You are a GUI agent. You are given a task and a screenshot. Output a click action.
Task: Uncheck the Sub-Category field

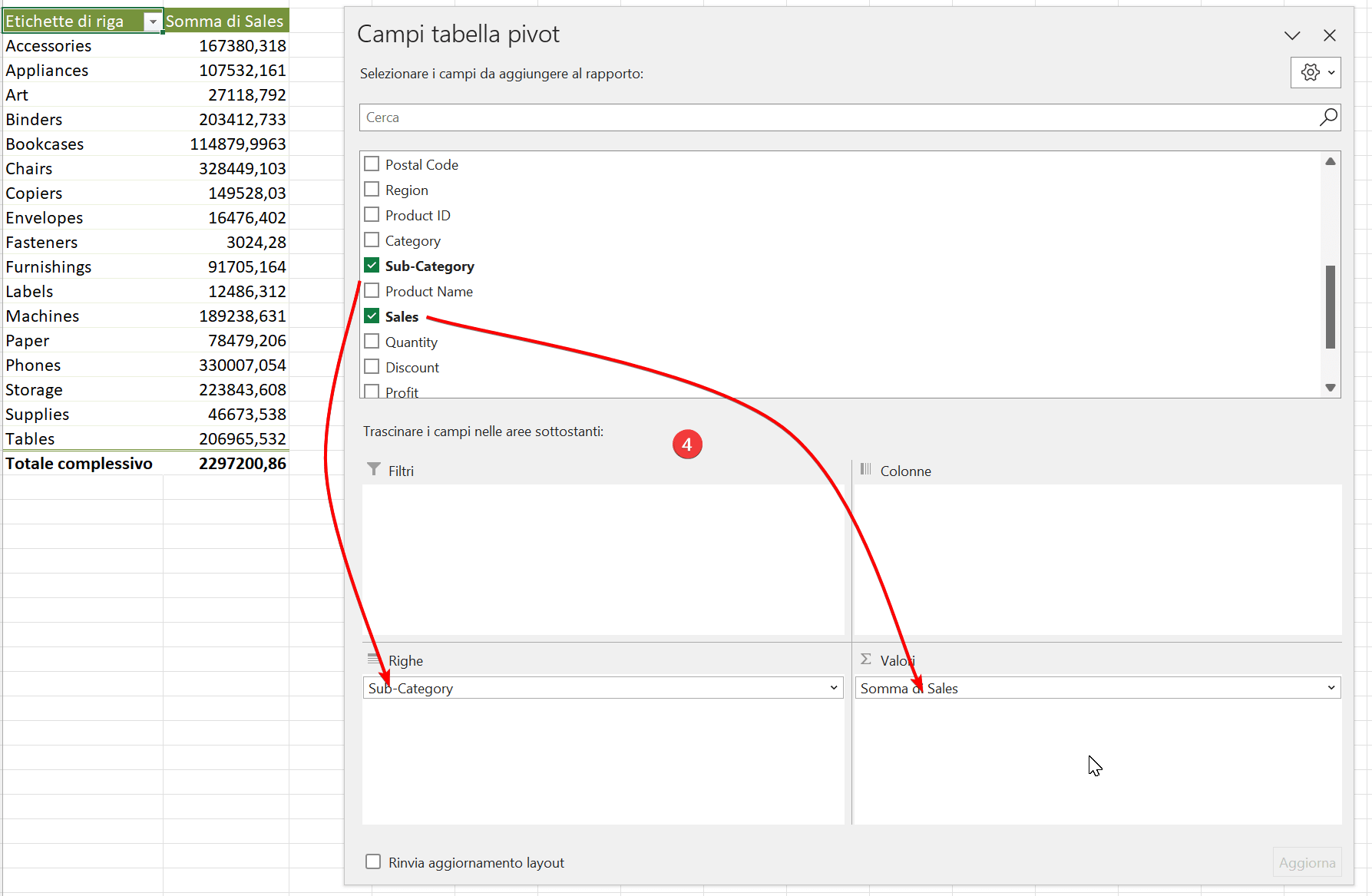coord(372,266)
